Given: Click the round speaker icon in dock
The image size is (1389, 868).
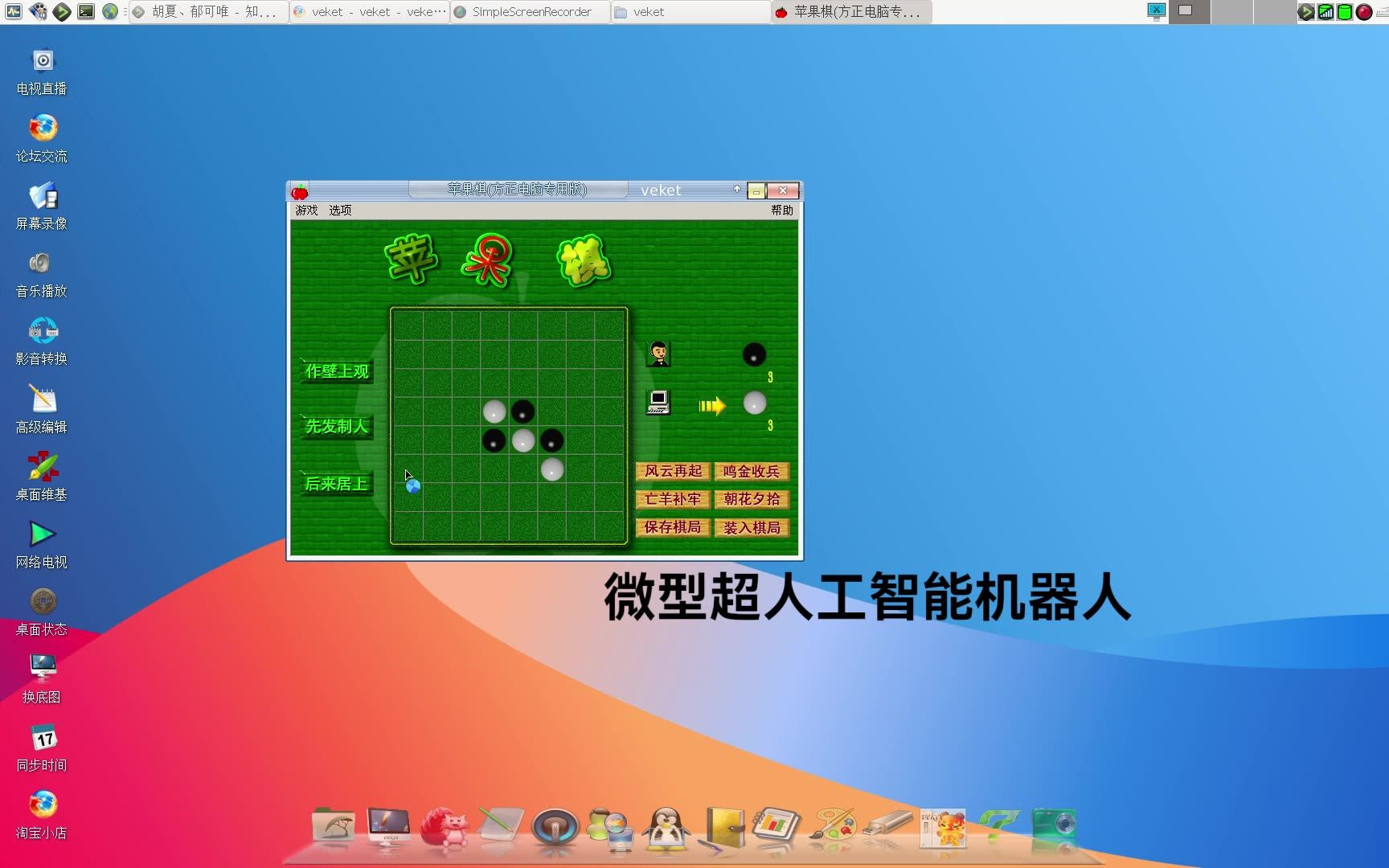Looking at the screenshot, I should click(x=555, y=828).
